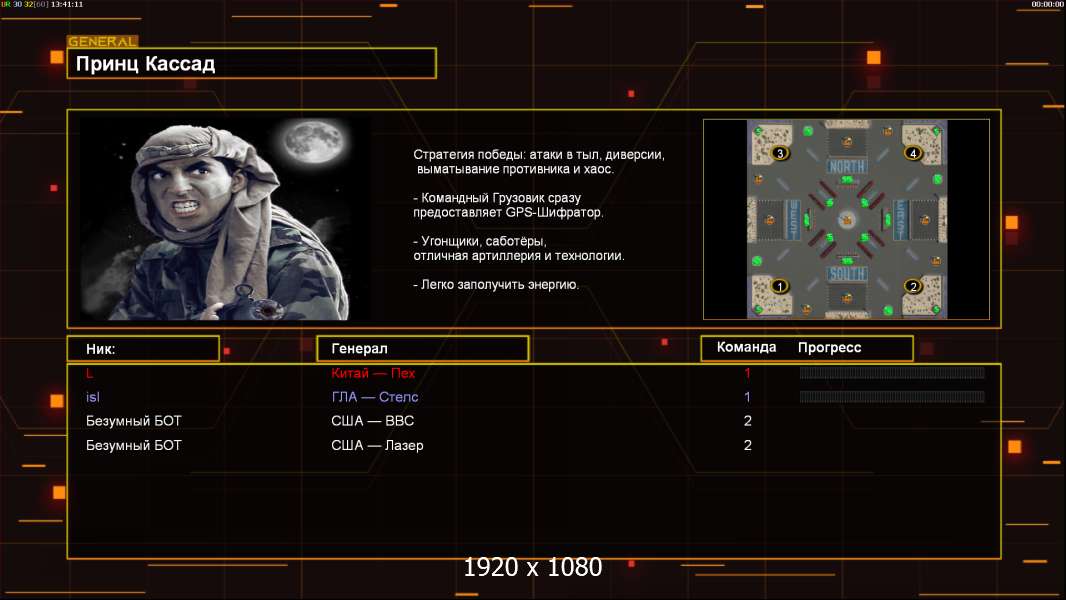The width and height of the screenshot is (1066, 600).
Task: Click the NORTH label on the map preview
Action: click(847, 166)
